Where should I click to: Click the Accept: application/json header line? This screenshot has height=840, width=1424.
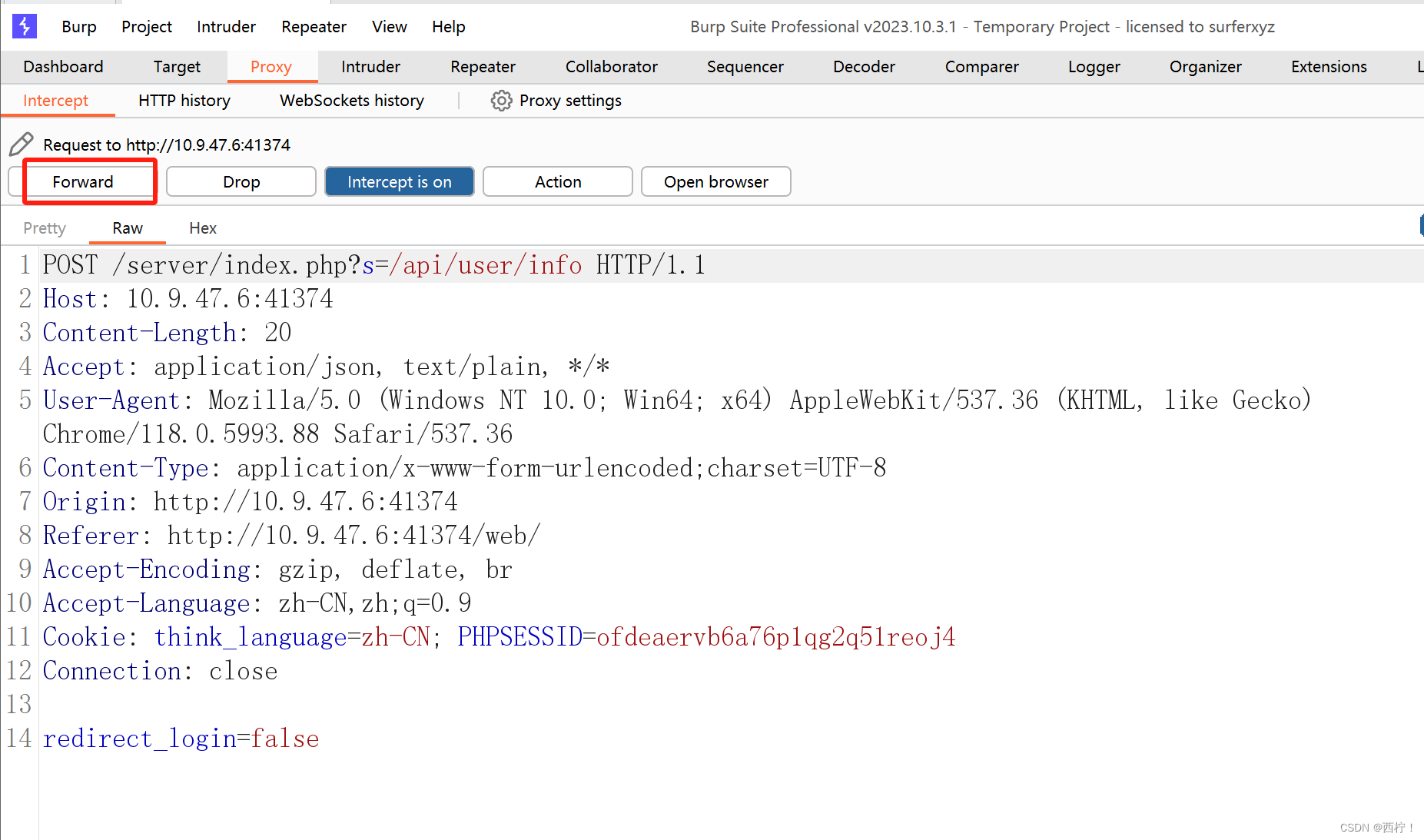pyautogui.click(x=327, y=367)
